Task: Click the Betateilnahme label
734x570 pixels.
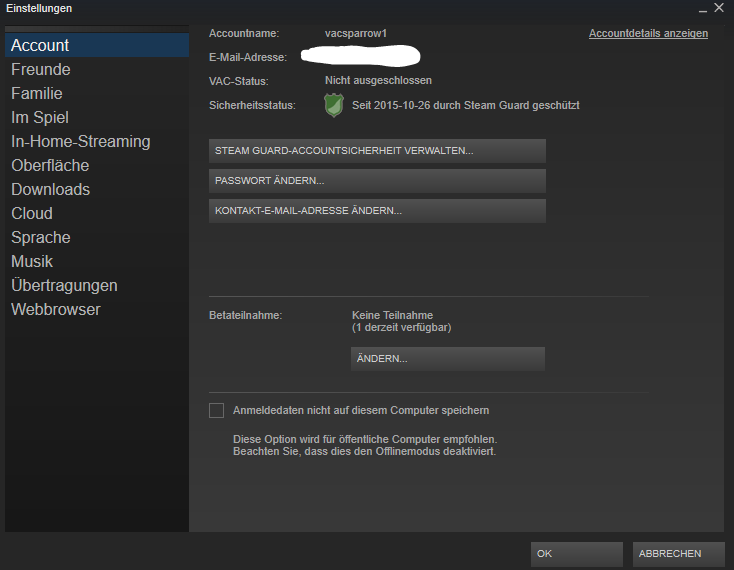Action: [245, 315]
